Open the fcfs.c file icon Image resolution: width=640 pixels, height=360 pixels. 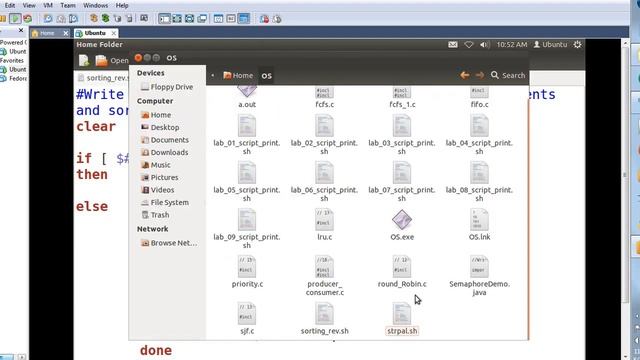(324, 93)
